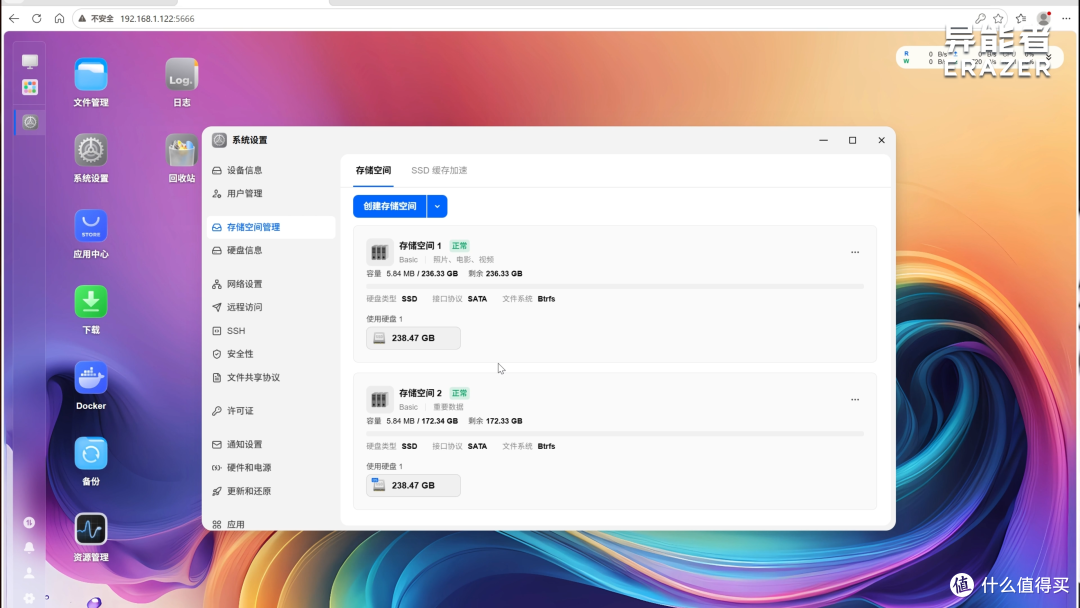Click 存储空间 2 capacity usage bar
The image size is (1080, 608).
615,433
